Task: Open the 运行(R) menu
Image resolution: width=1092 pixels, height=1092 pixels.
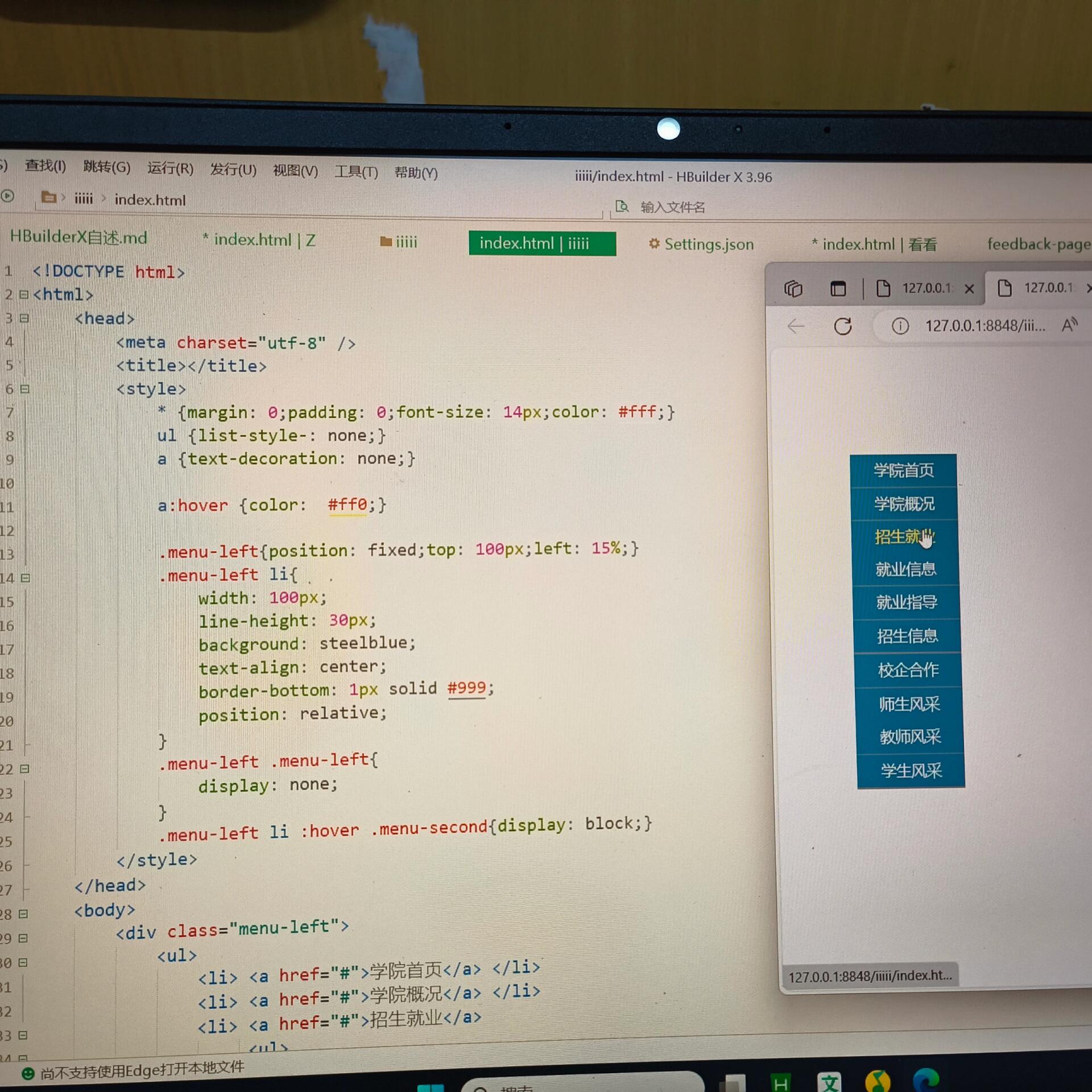Action: (x=170, y=168)
